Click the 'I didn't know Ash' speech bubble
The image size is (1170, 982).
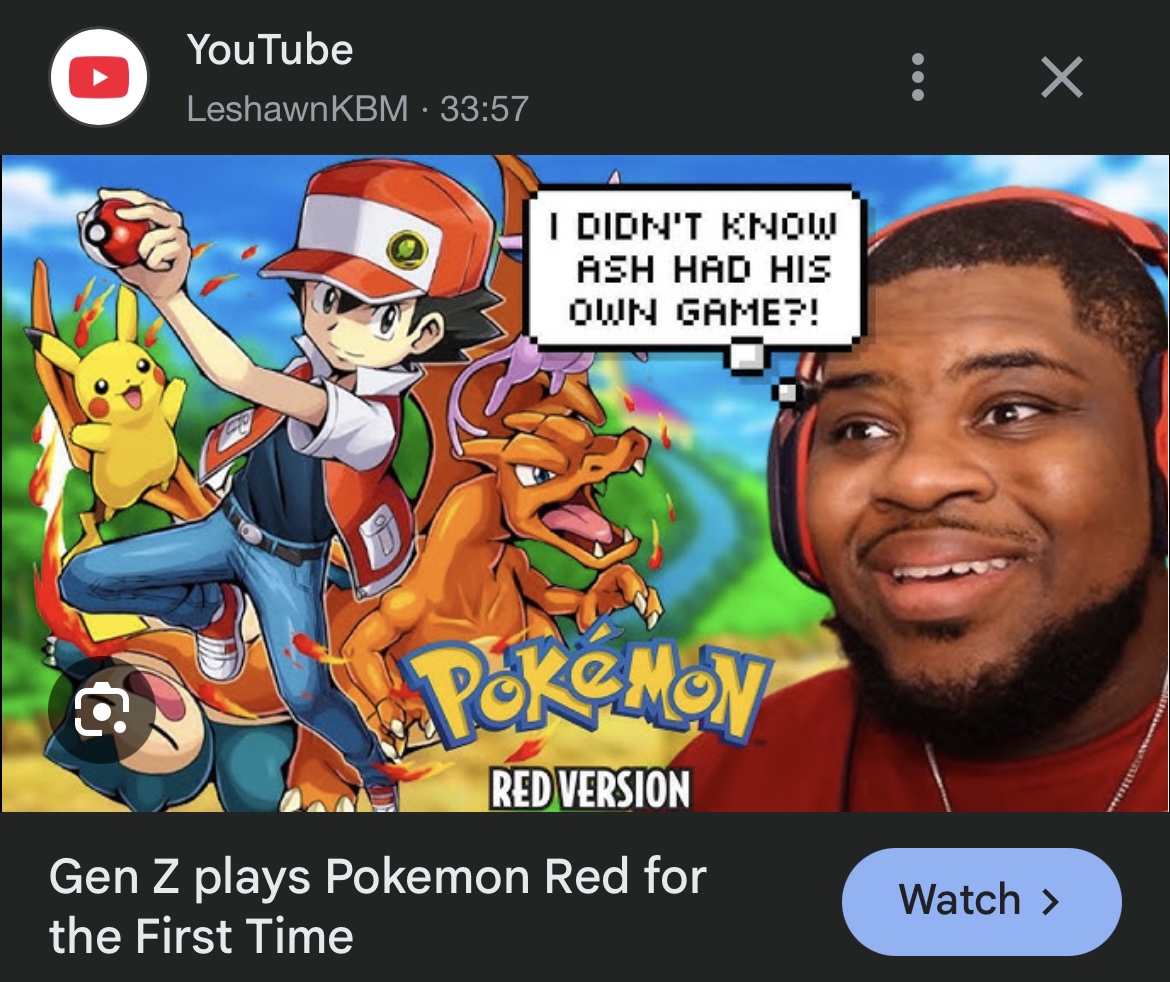(x=695, y=269)
